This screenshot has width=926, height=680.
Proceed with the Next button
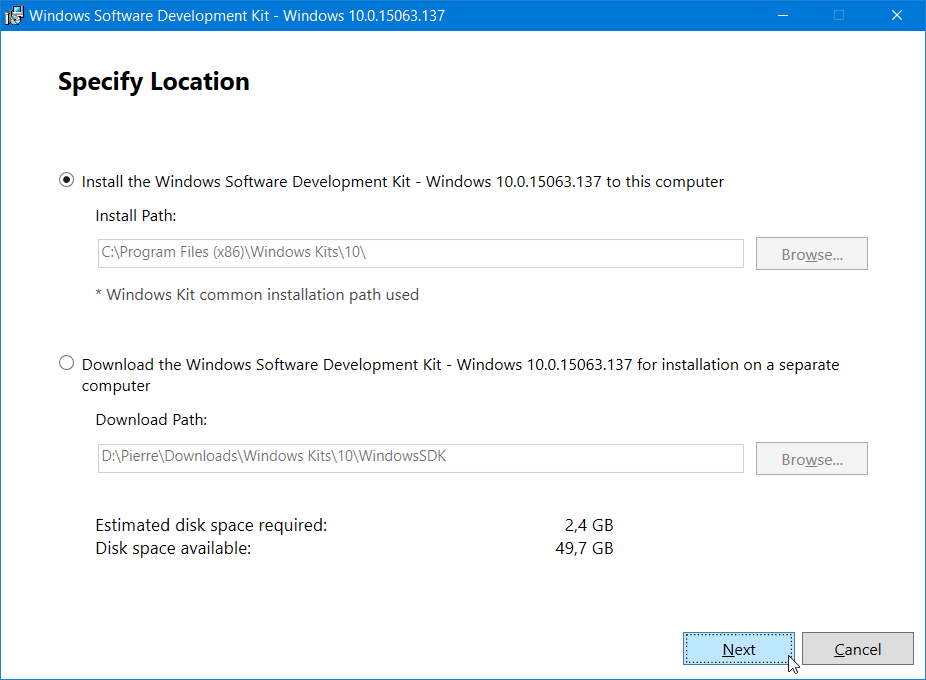[x=739, y=649]
